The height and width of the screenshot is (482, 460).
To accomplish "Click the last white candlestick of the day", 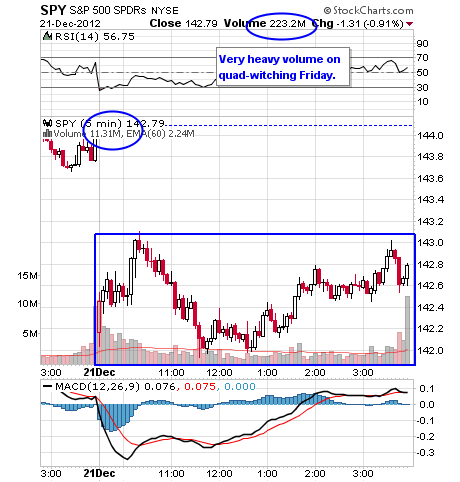I will pyautogui.click(x=407, y=275).
